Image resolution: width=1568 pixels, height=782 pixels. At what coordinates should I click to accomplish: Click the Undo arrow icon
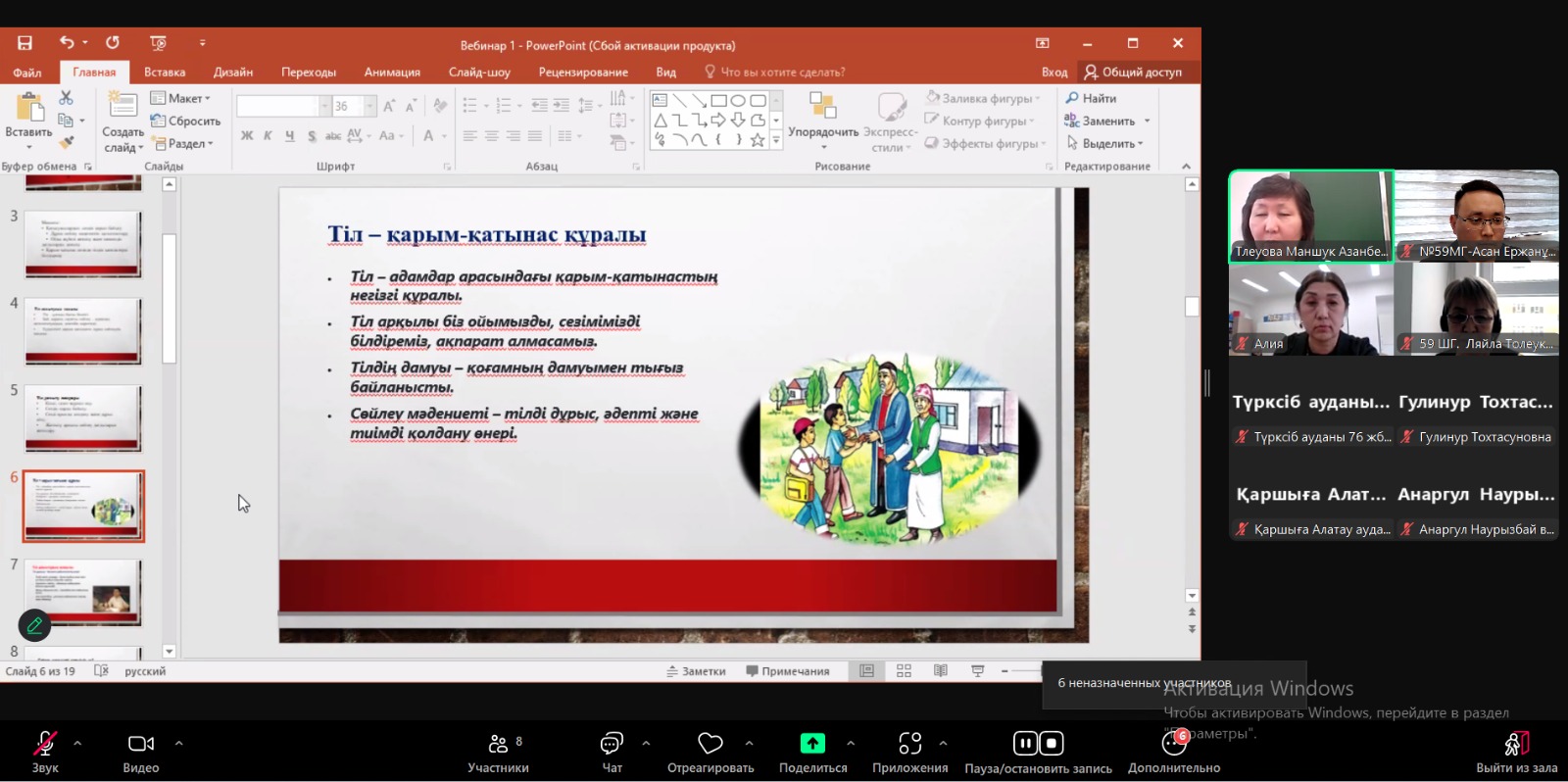66,43
